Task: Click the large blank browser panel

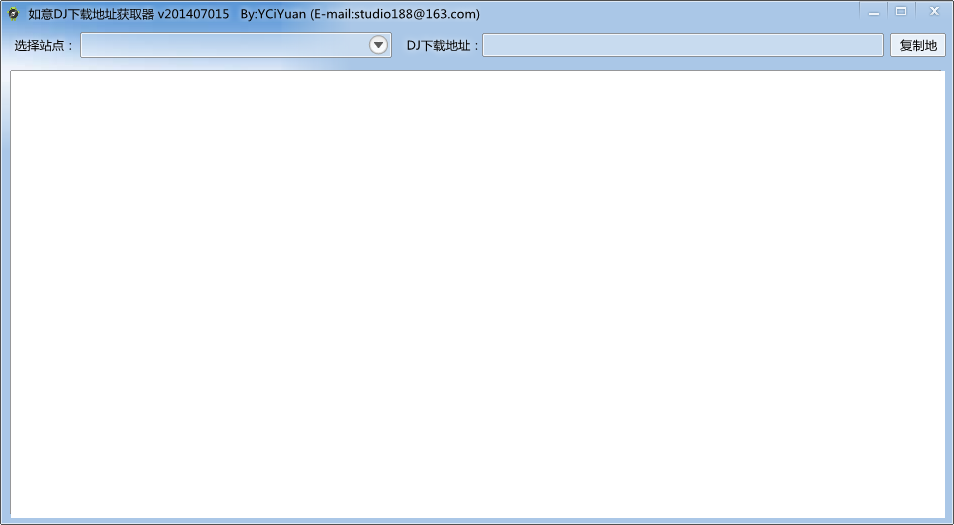Action: pos(478,294)
